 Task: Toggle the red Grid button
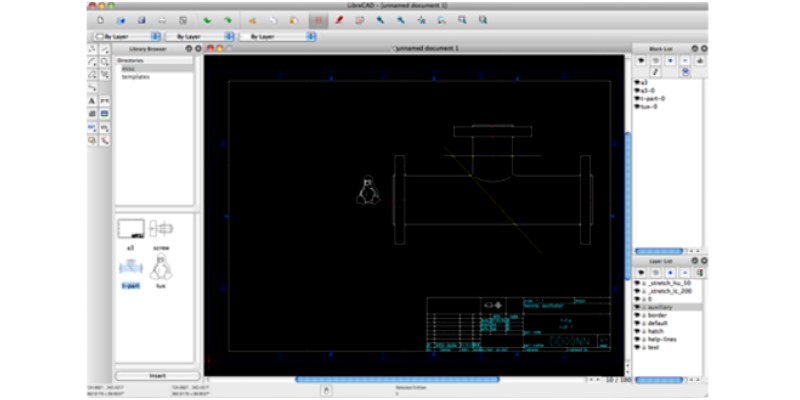(318, 20)
